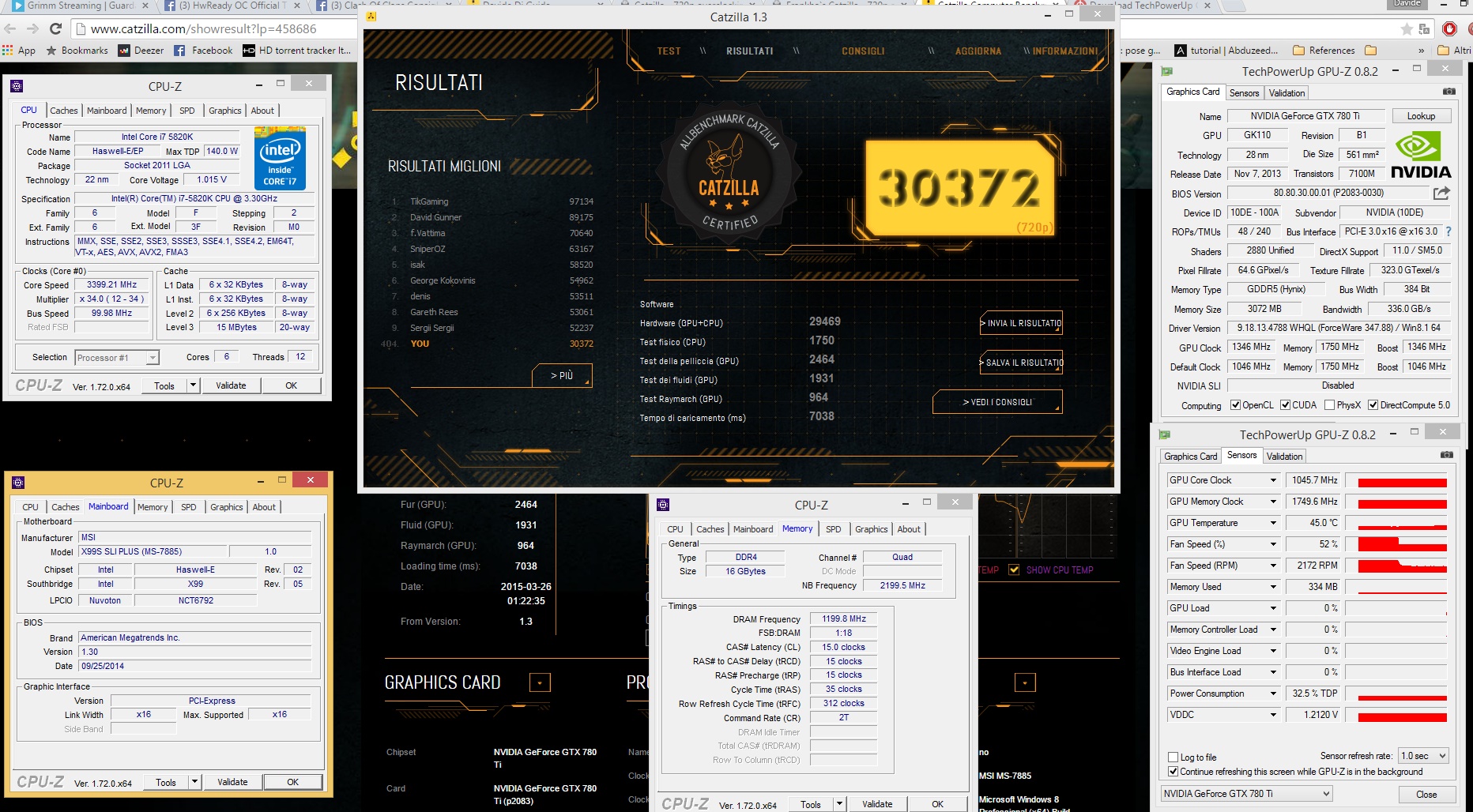Click the Catzilla certified badge logo

[729, 172]
